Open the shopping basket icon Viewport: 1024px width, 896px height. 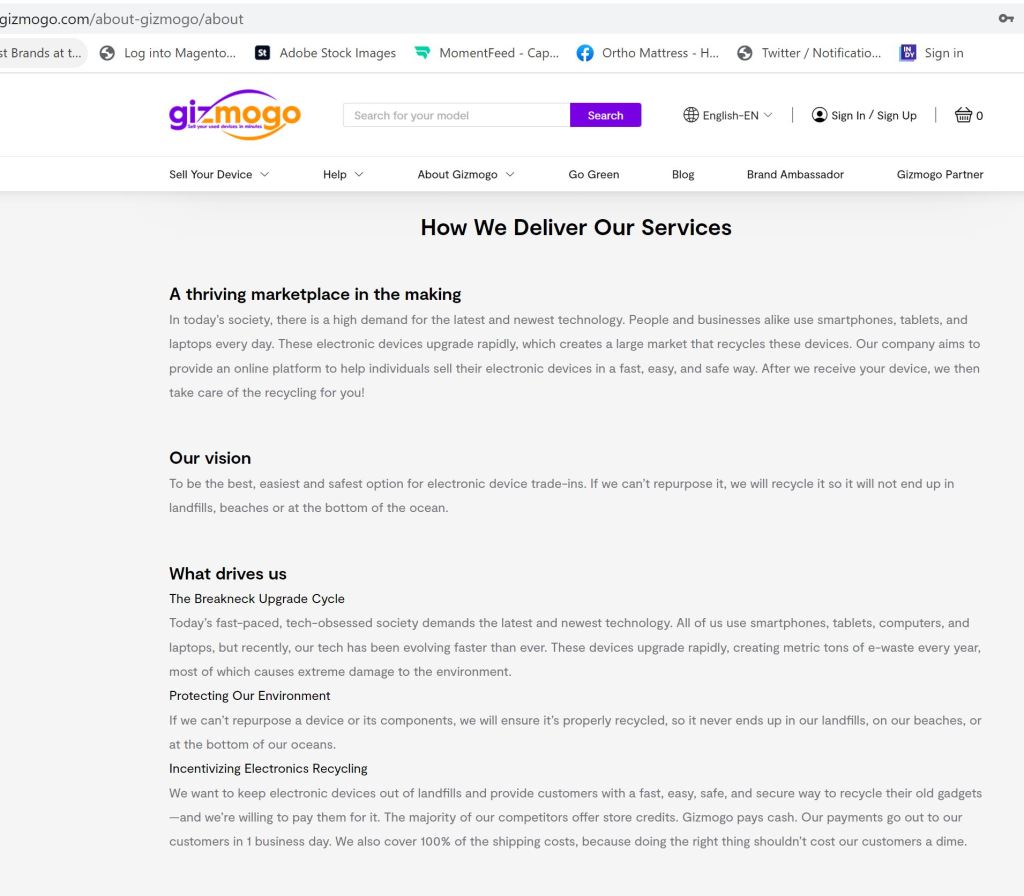pos(963,115)
